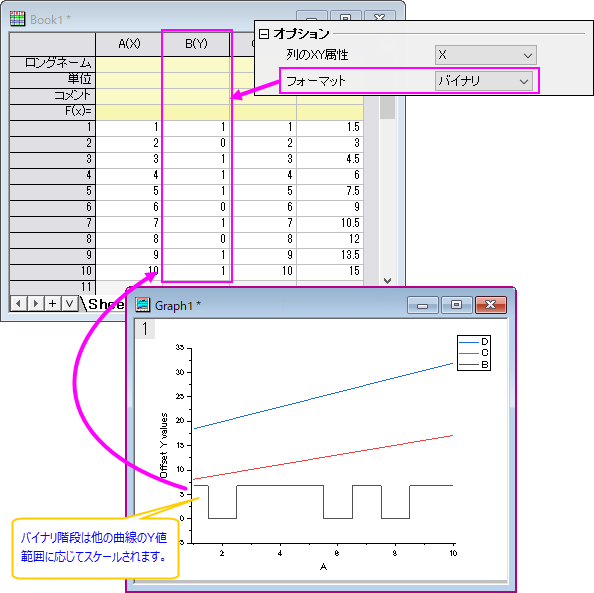Select column header B(Y)

[x=196, y=44]
